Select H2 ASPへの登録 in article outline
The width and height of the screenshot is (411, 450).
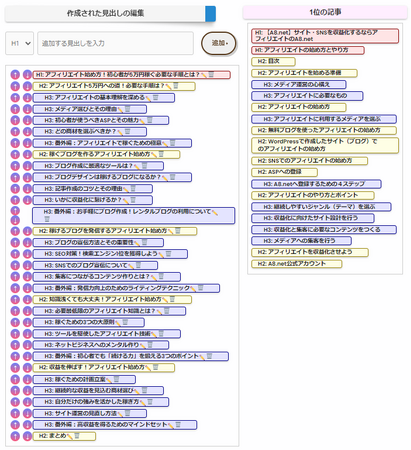[284, 172]
